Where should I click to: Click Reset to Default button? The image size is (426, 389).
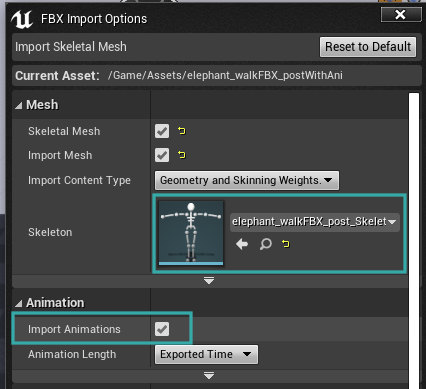coord(368,47)
